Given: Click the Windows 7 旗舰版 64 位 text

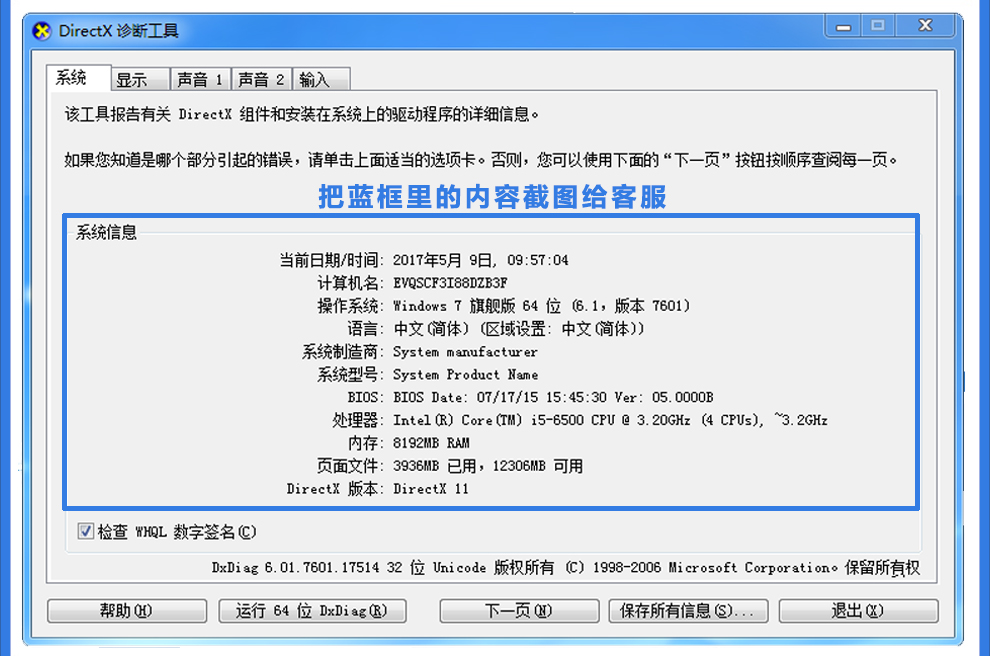Looking at the screenshot, I should point(541,306).
